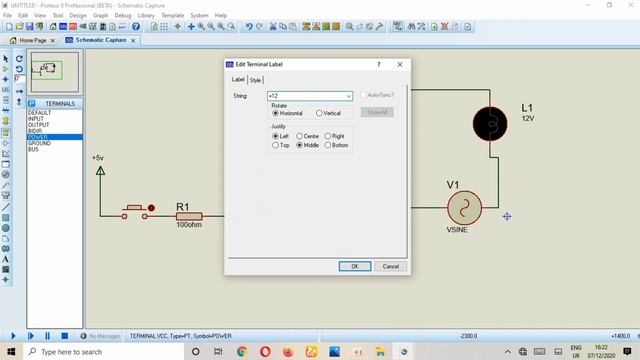Click the rotation angle input box
This screenshot has height=360, width=640.
[19, 78]
